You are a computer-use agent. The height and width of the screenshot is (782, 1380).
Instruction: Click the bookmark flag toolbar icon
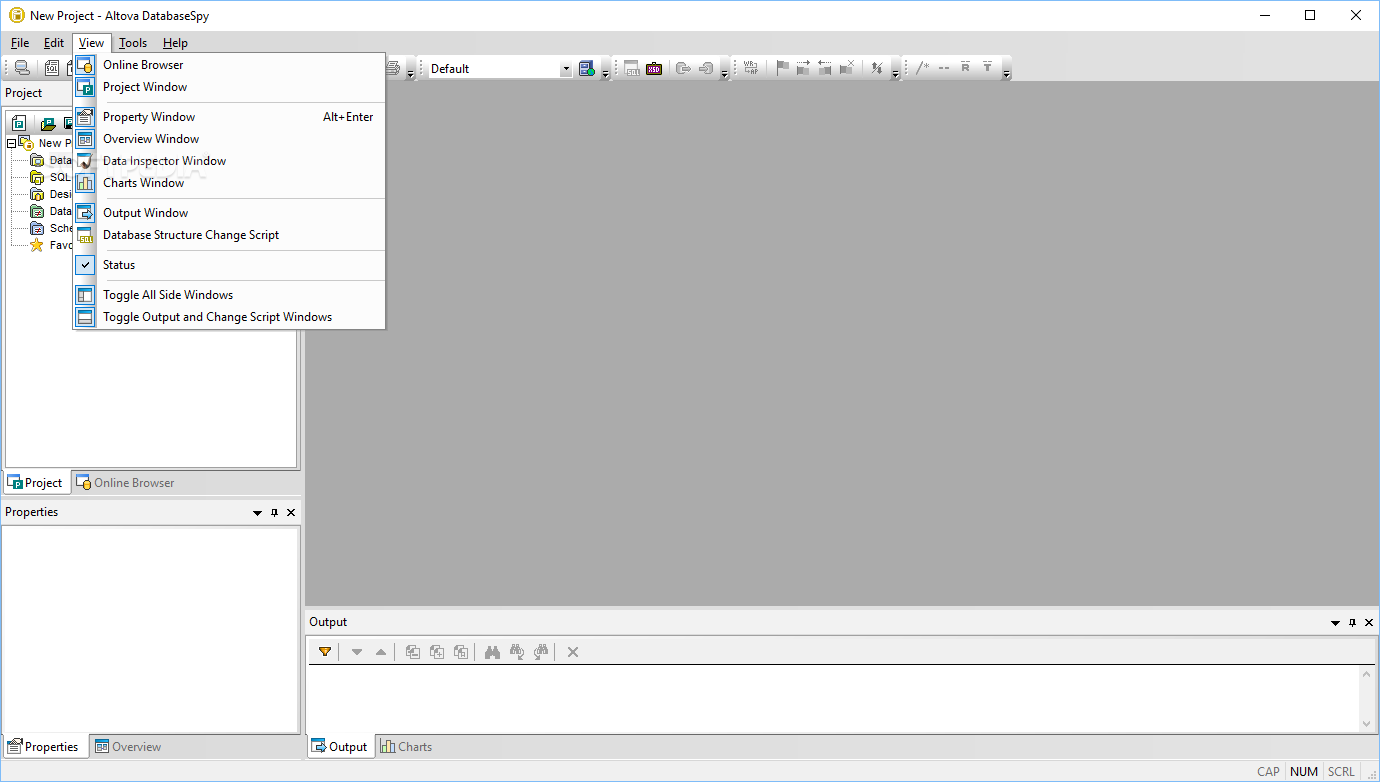pos(783,68)
